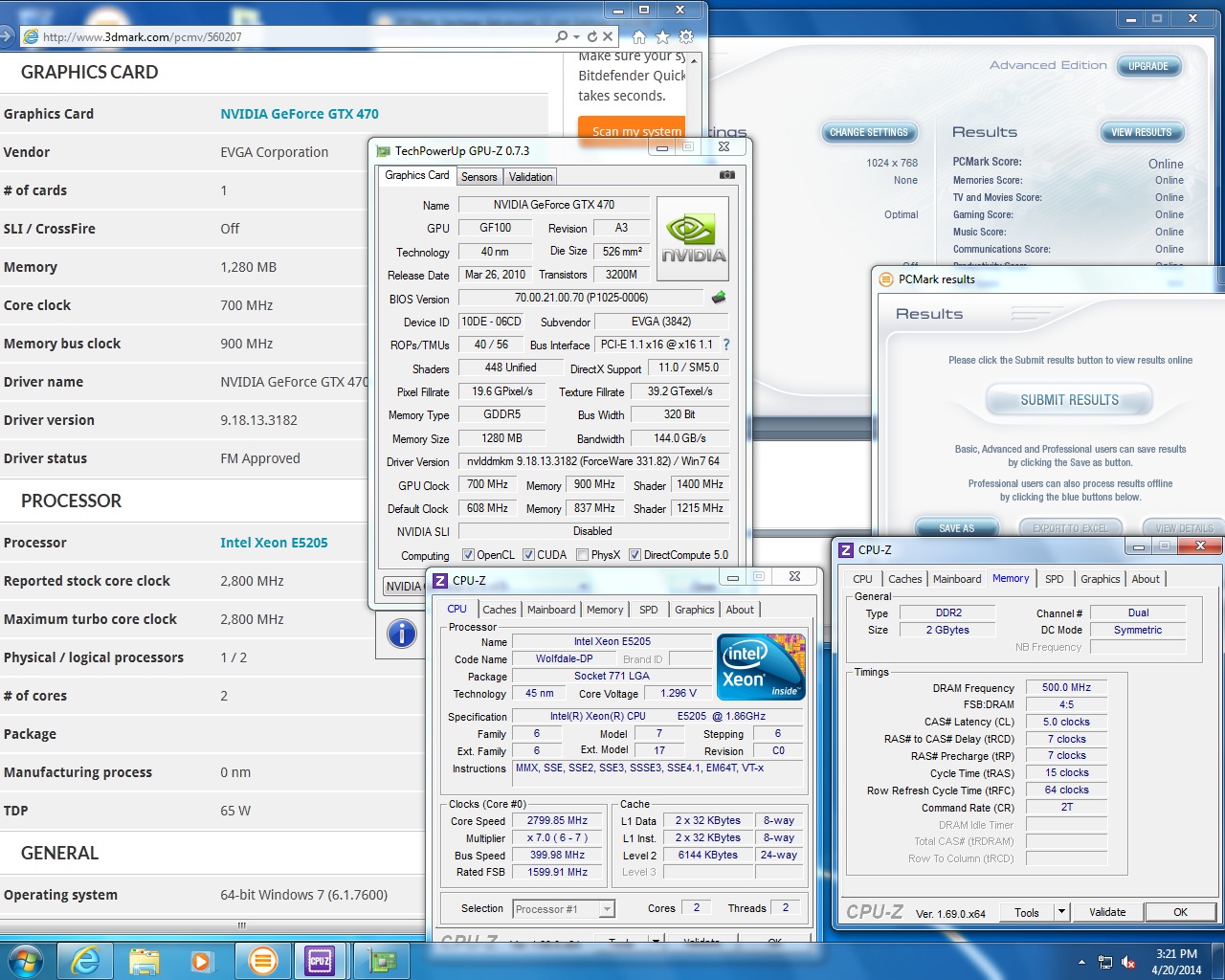Click the Core Speed value 2799.85 MHz
The width and height of the screenshot is (1225, 980).
click(x=557, y=820)
